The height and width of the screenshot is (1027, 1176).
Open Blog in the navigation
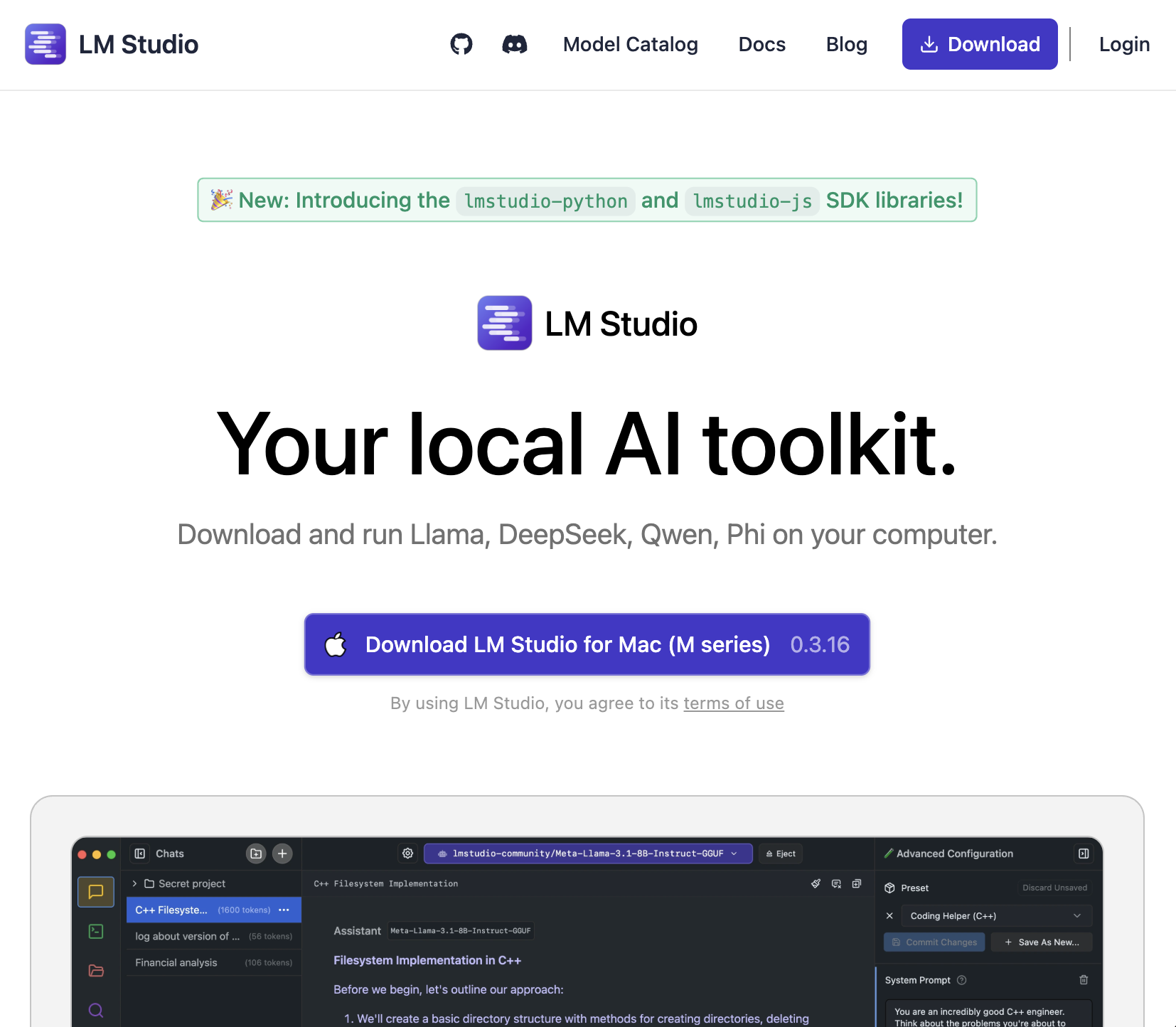point(847,44)
